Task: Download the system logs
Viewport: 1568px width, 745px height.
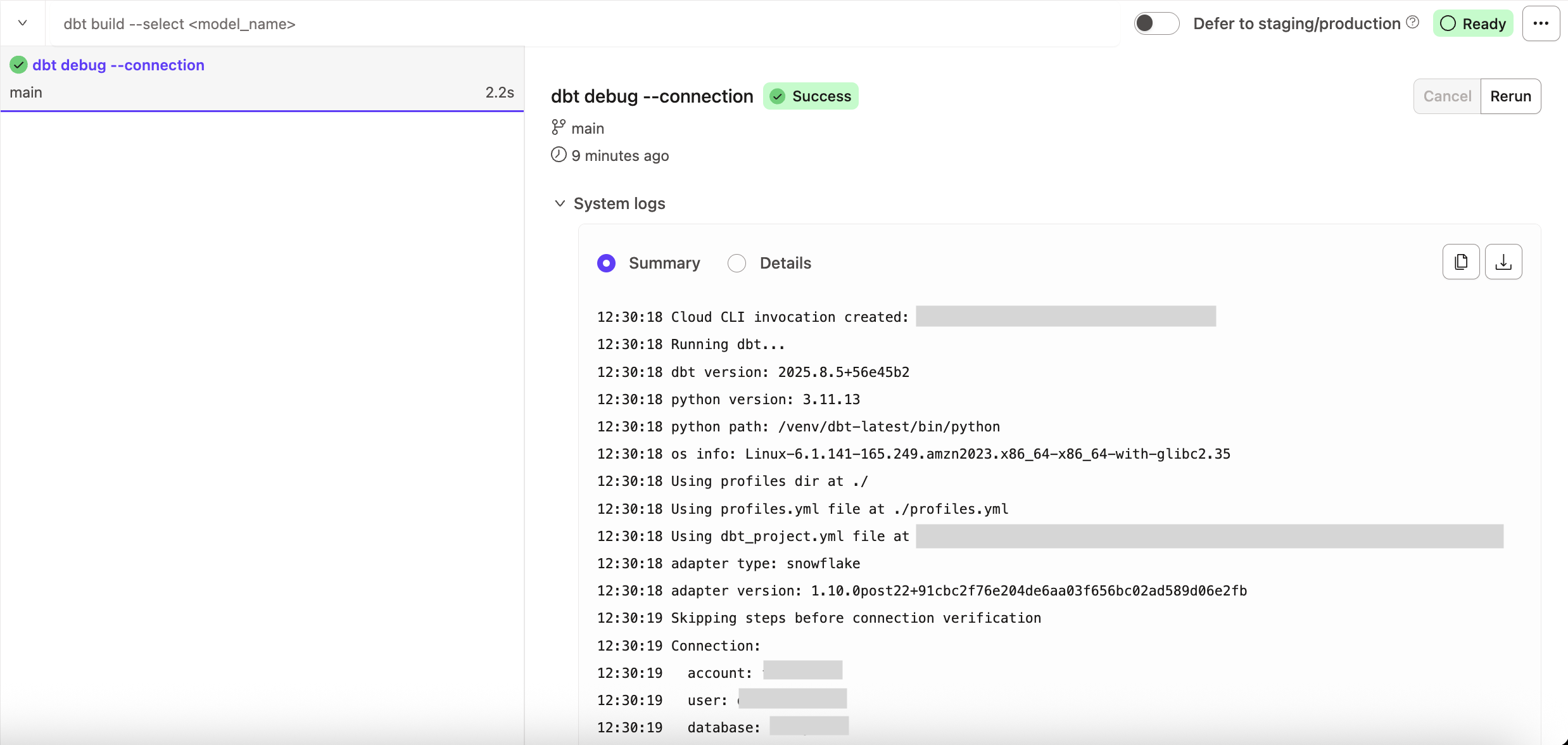Action: (x=1504, y=261)
